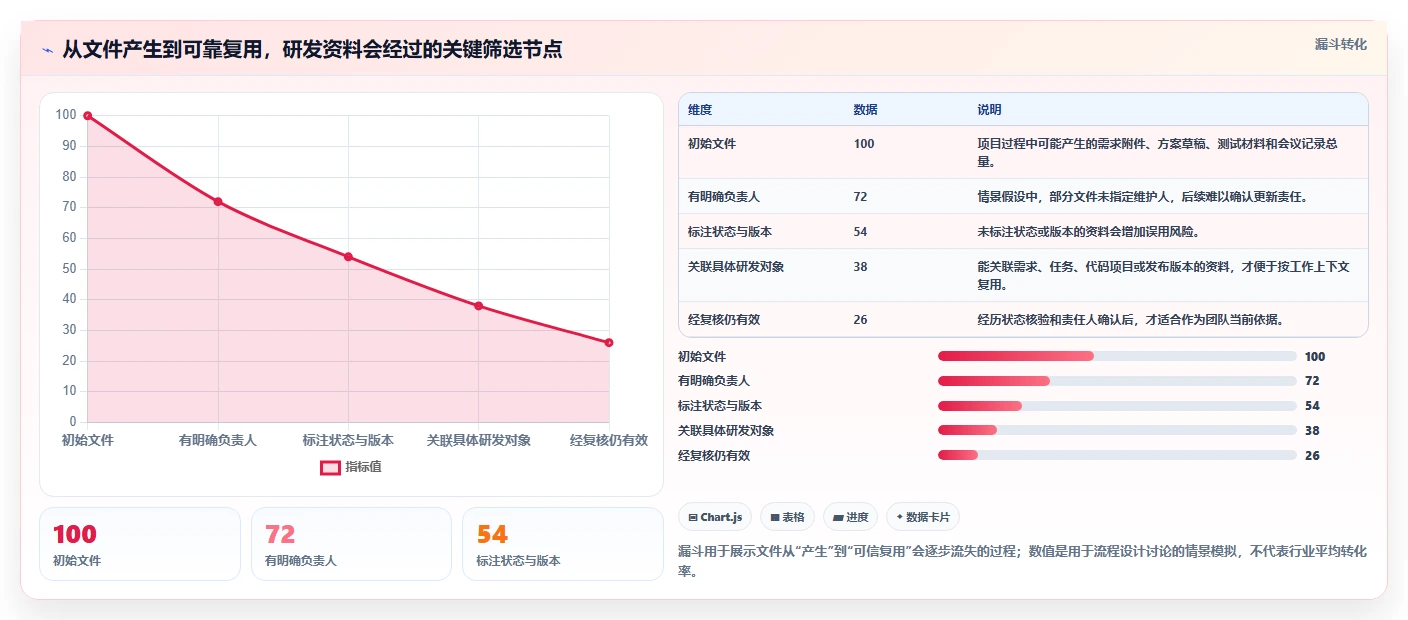This screenshot has width=1408, height=620.
Task: Click the 维度 column header
Action: (700, 110)
